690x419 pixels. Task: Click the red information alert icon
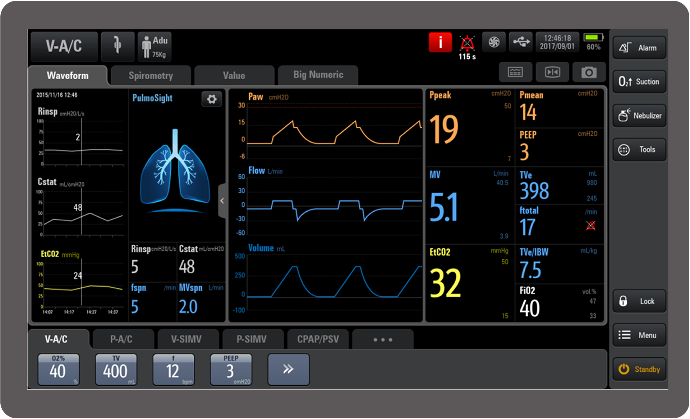[x=440, y=42]
